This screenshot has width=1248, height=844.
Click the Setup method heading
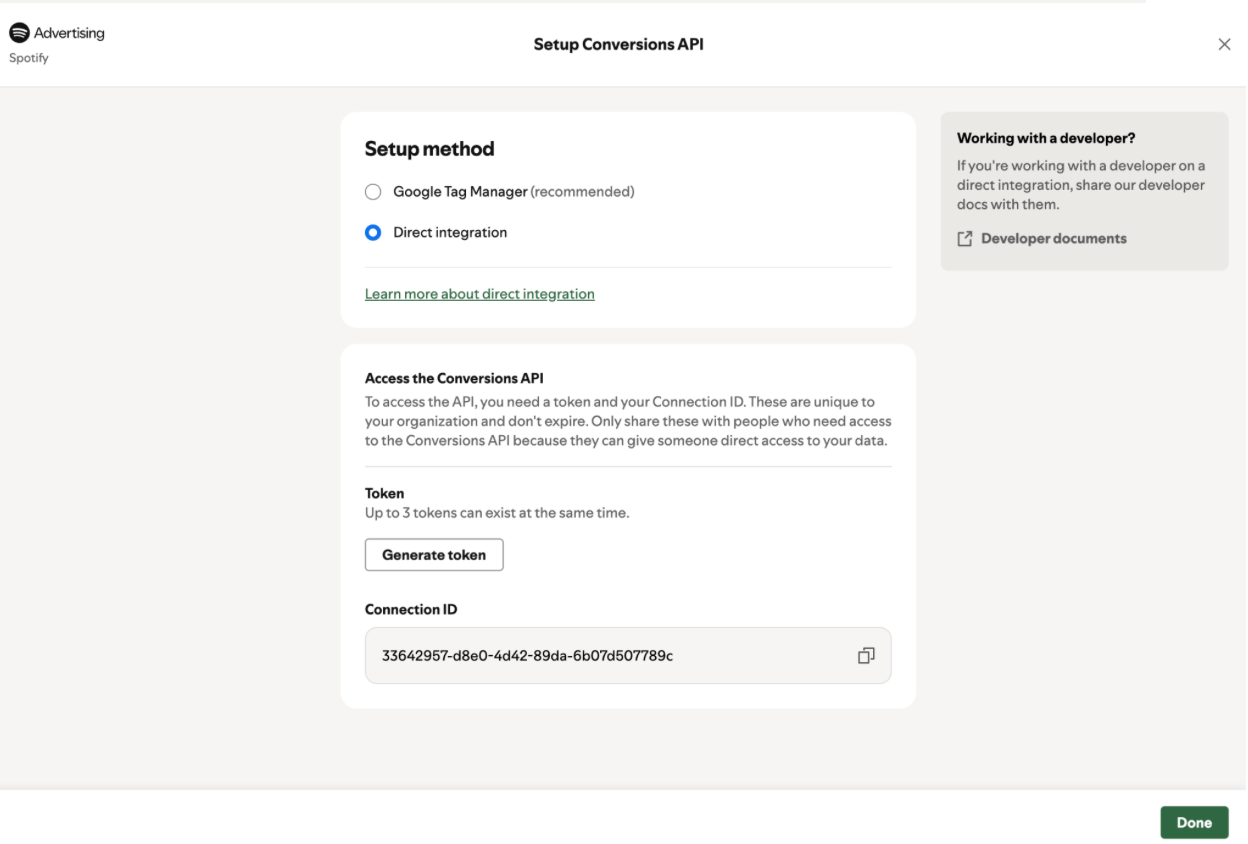[x=429, y=149]
